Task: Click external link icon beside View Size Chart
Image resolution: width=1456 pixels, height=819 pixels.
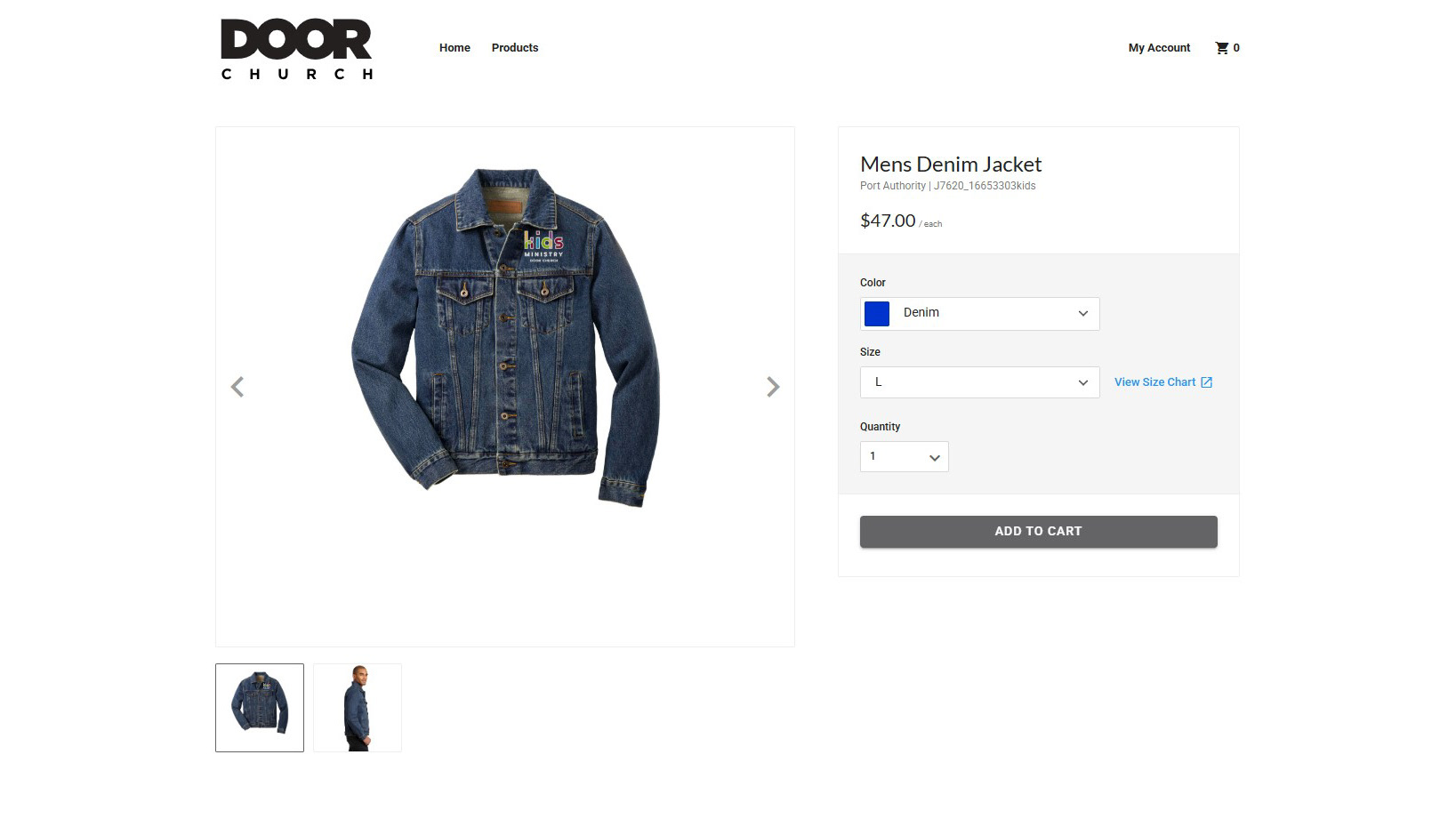Action: coord(1207,382)
